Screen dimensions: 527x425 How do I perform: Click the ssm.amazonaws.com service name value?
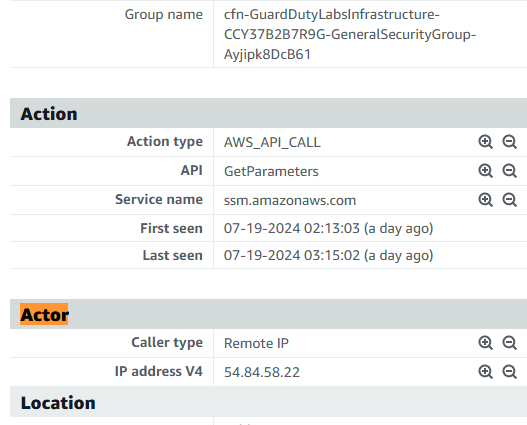[x=290, y=201]
